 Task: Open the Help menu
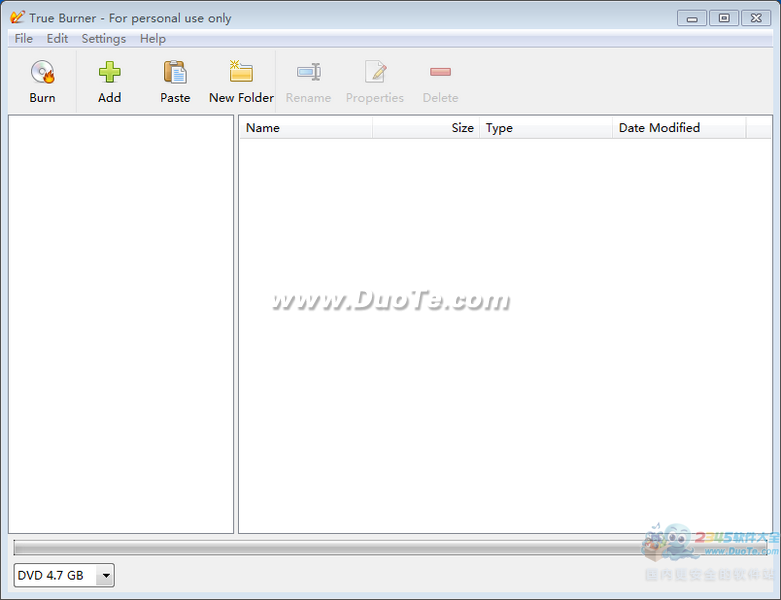[152, 38]
